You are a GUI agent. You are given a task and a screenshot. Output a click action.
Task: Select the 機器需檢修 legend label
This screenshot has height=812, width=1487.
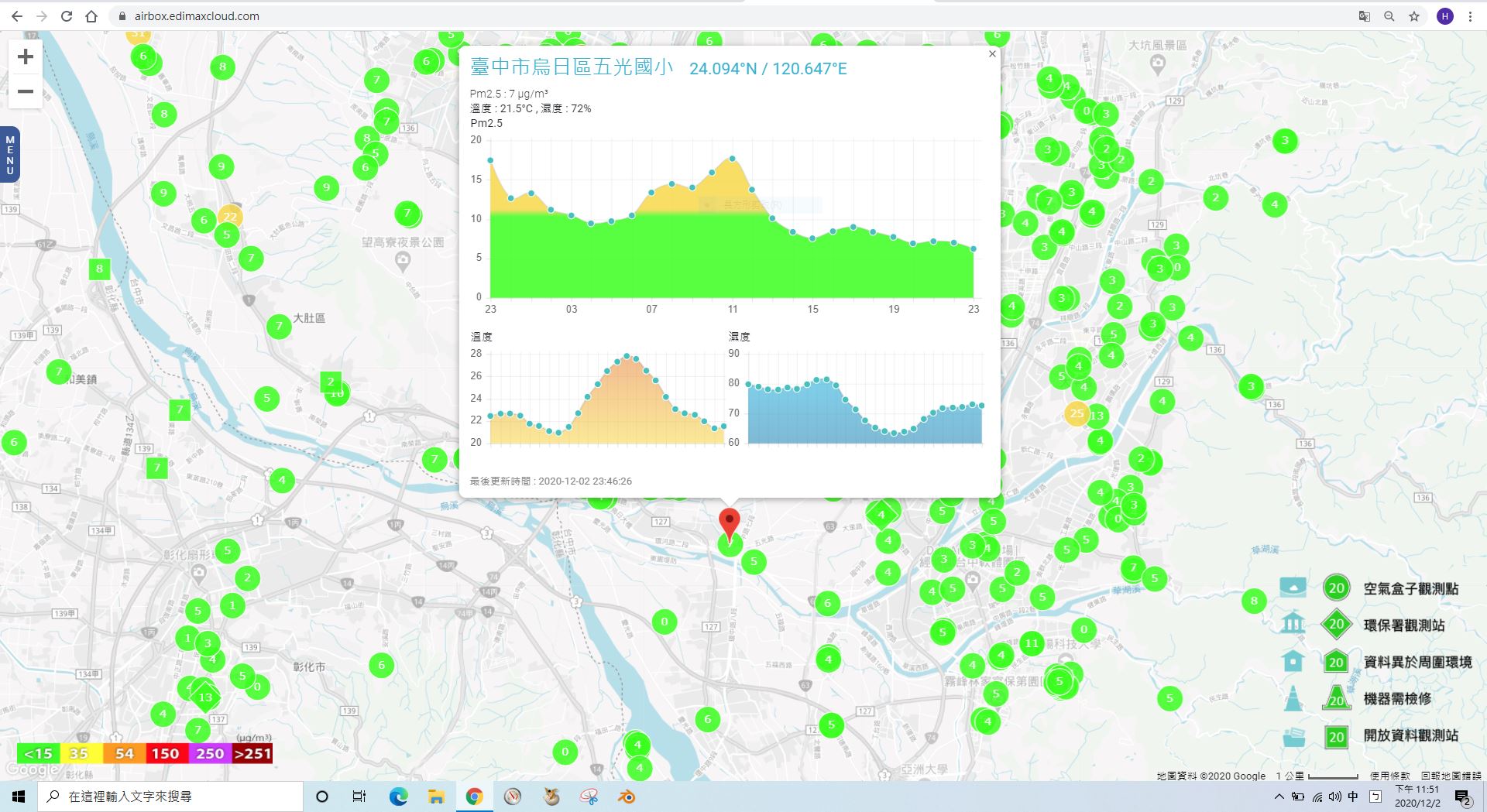pos(1396,699)
